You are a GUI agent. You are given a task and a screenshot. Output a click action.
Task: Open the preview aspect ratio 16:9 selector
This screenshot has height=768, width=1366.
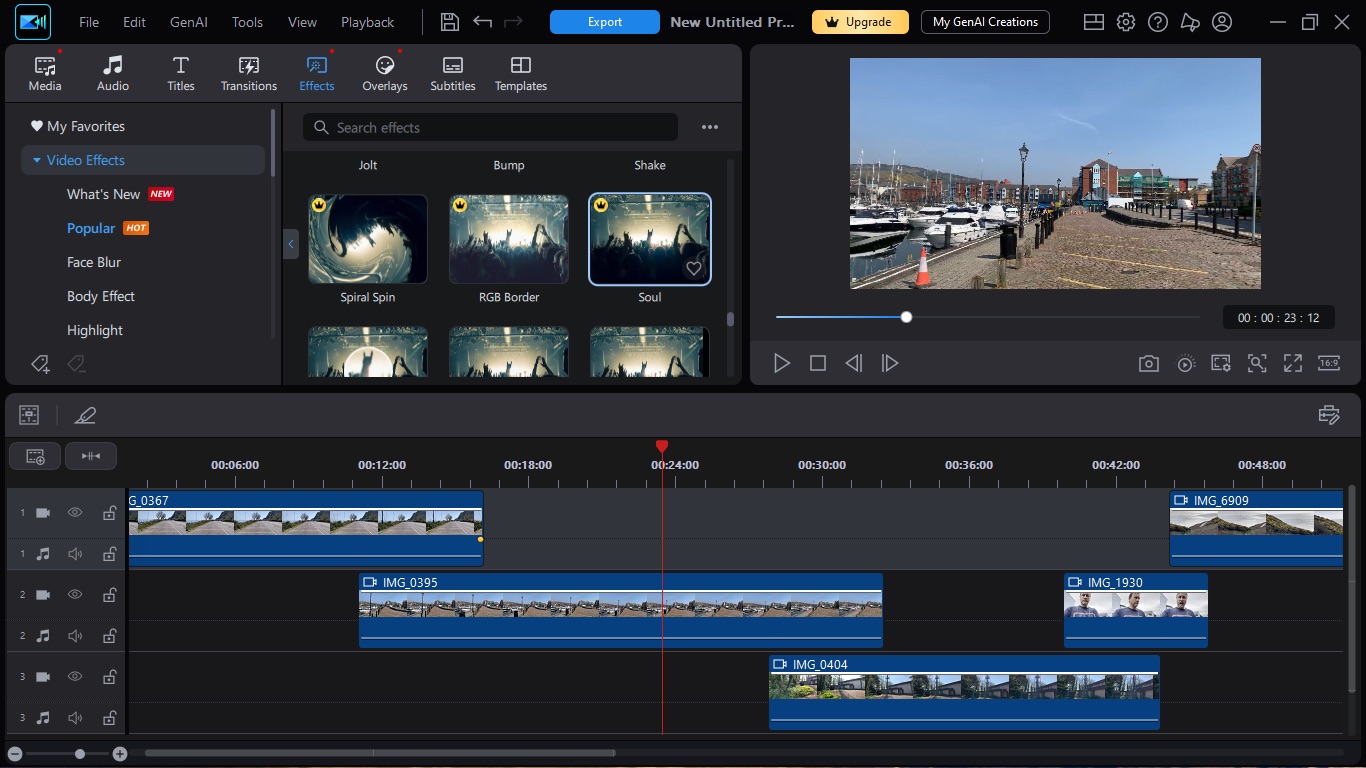pyautogui.click(x=1329, y=364)
